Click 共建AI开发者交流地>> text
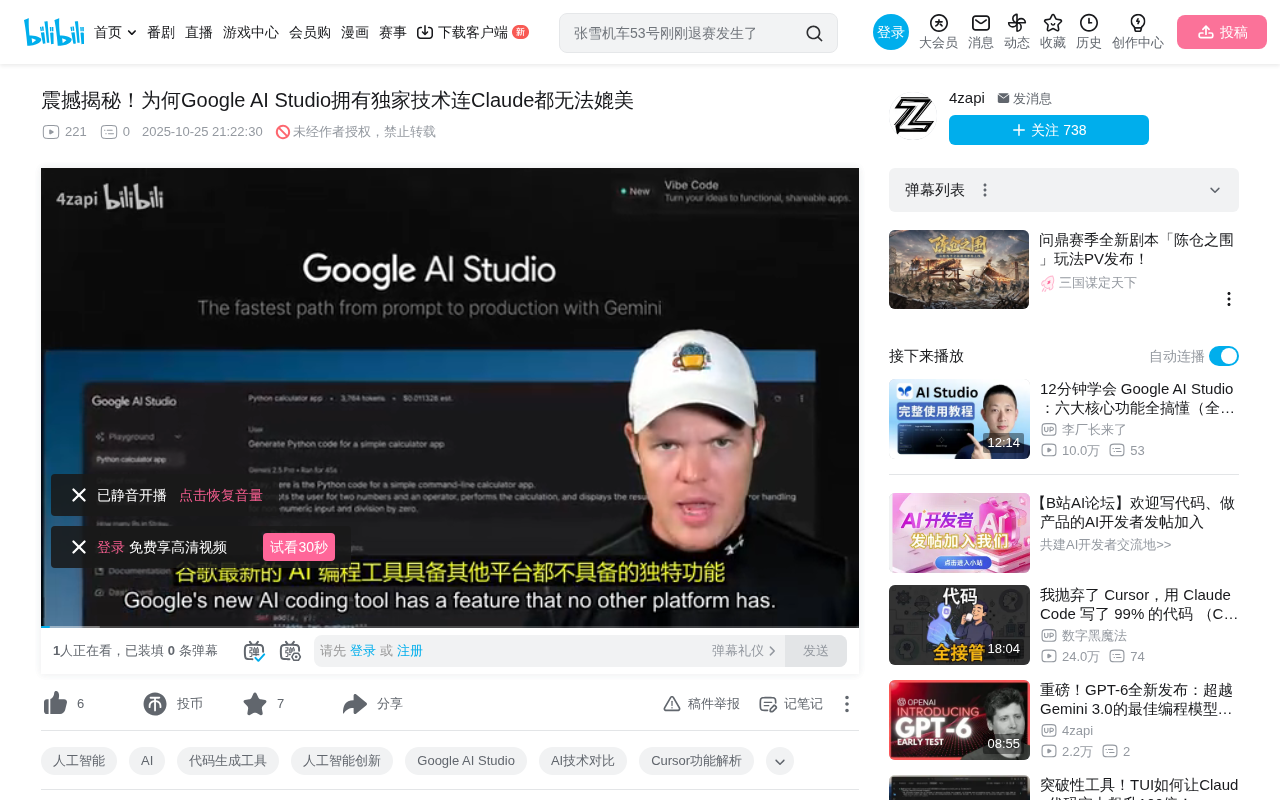Screen dimensions: 1280x800 1105,544
